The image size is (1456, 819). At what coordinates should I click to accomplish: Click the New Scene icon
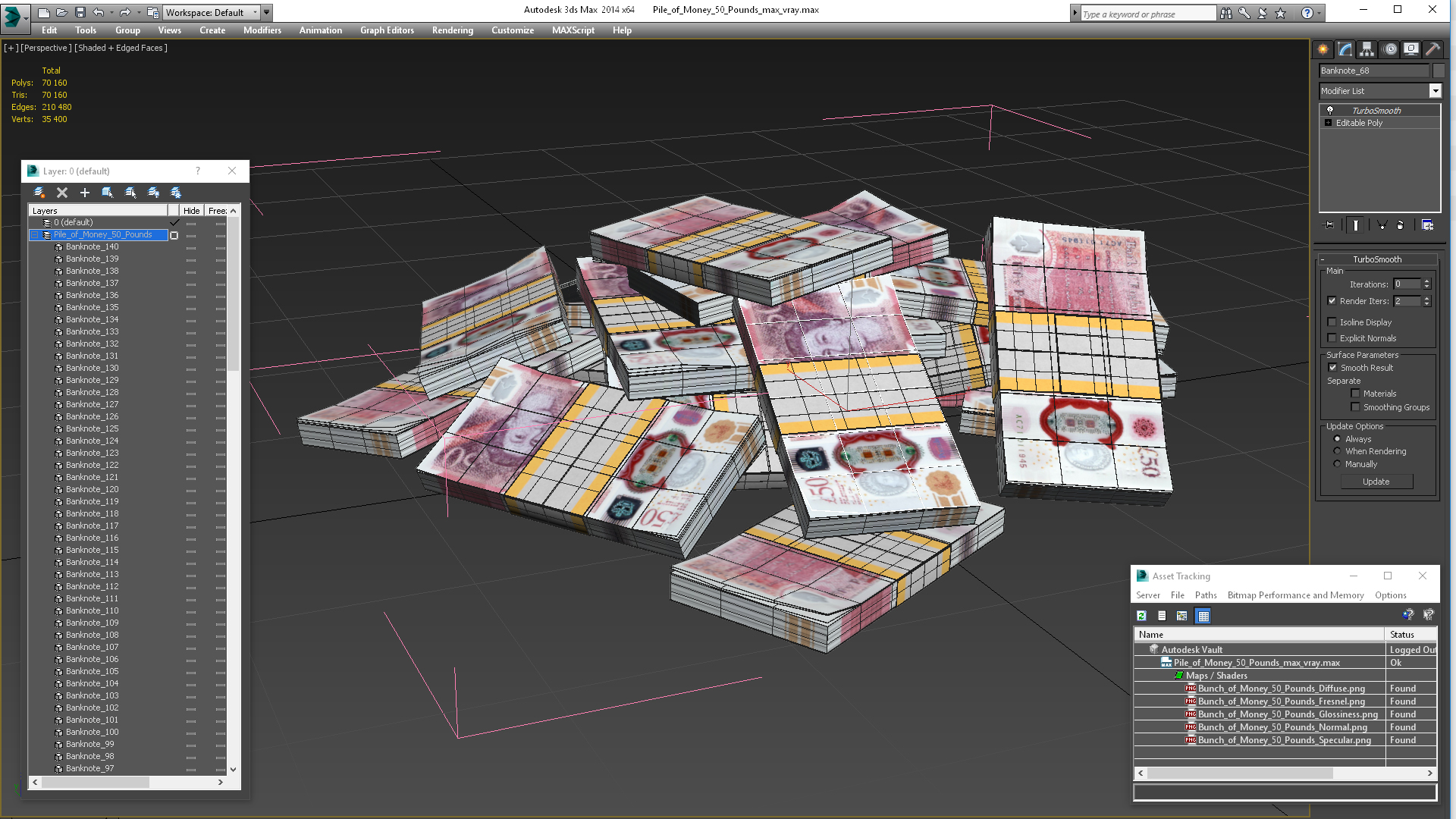pos(43,13)
